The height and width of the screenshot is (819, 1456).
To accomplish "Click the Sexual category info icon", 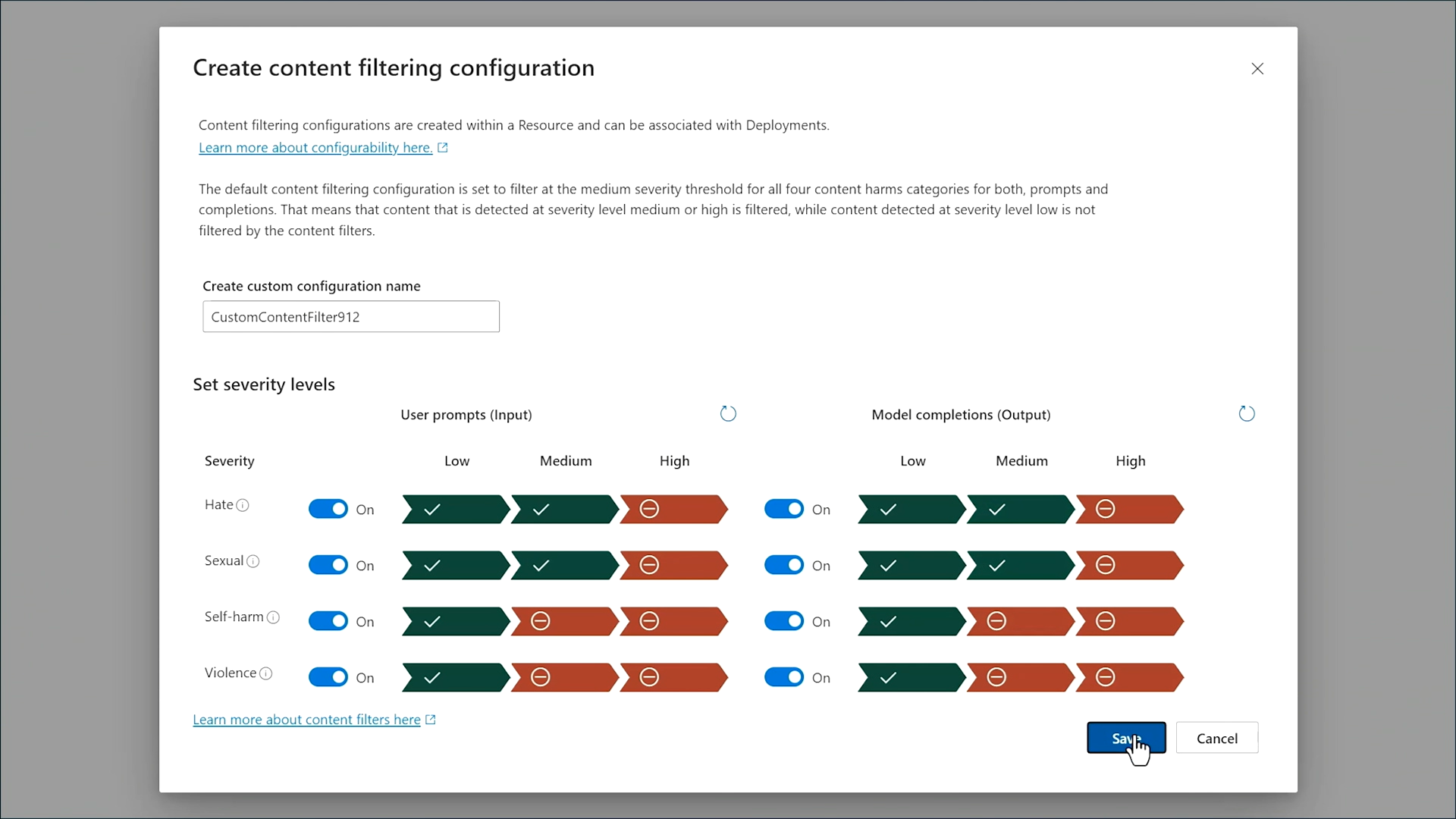I will (253, 561).
